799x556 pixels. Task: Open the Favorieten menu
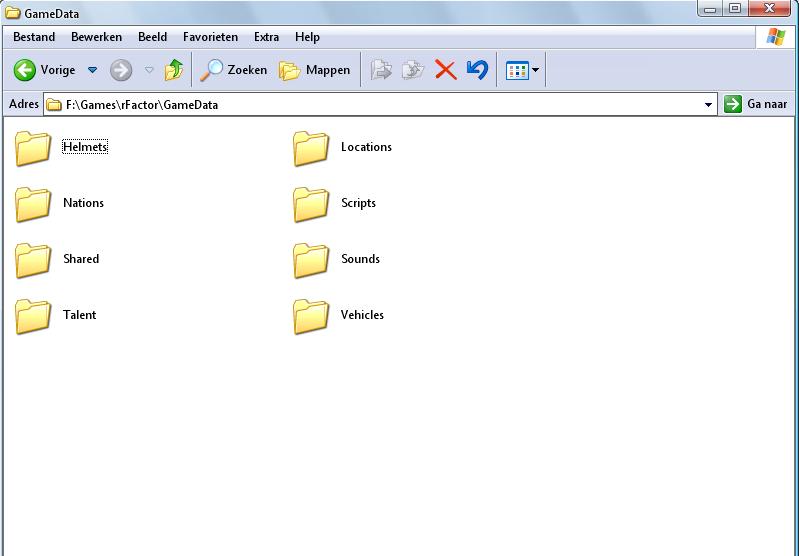210,37
